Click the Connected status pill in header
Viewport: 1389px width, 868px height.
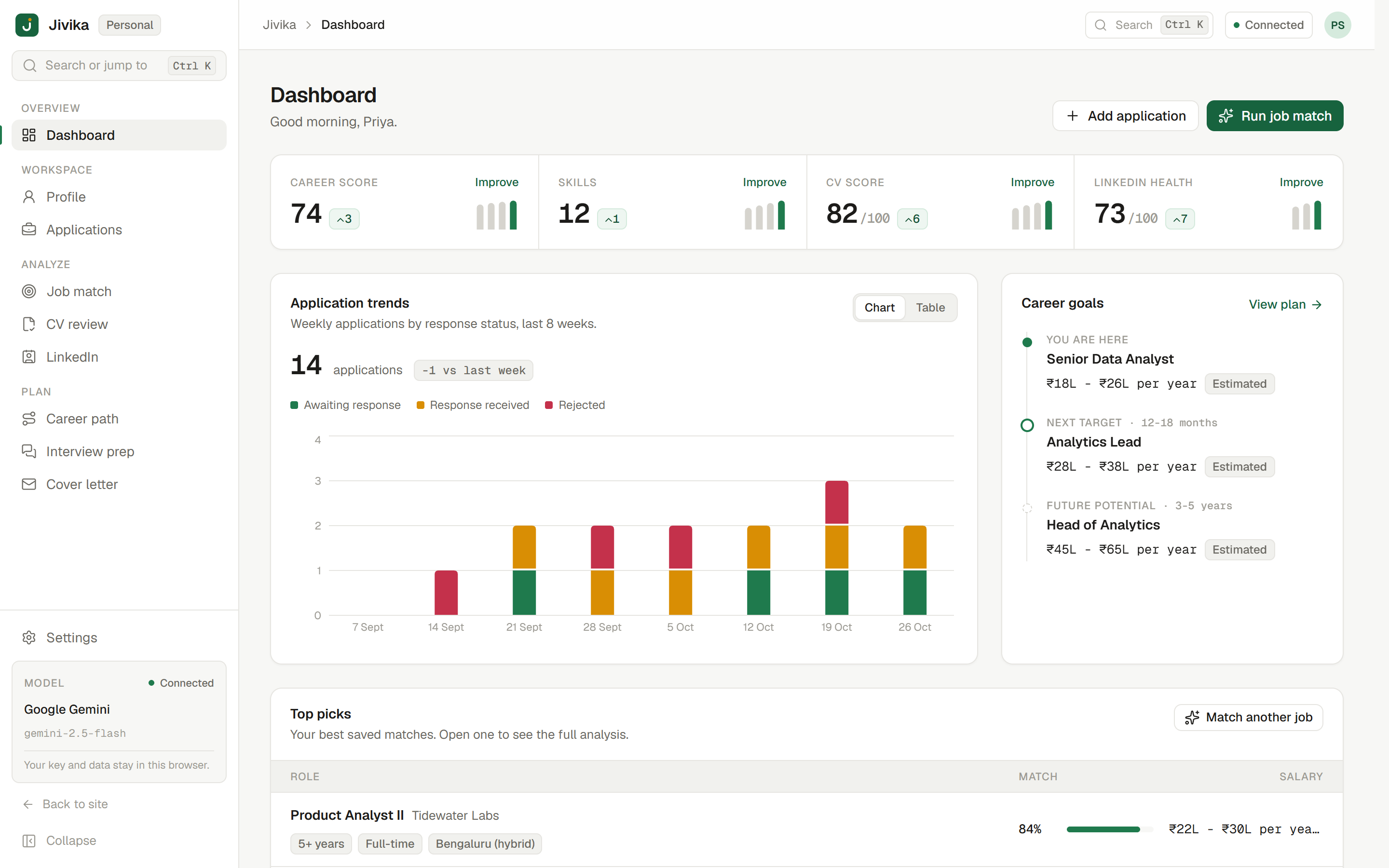pos(1268,25)
